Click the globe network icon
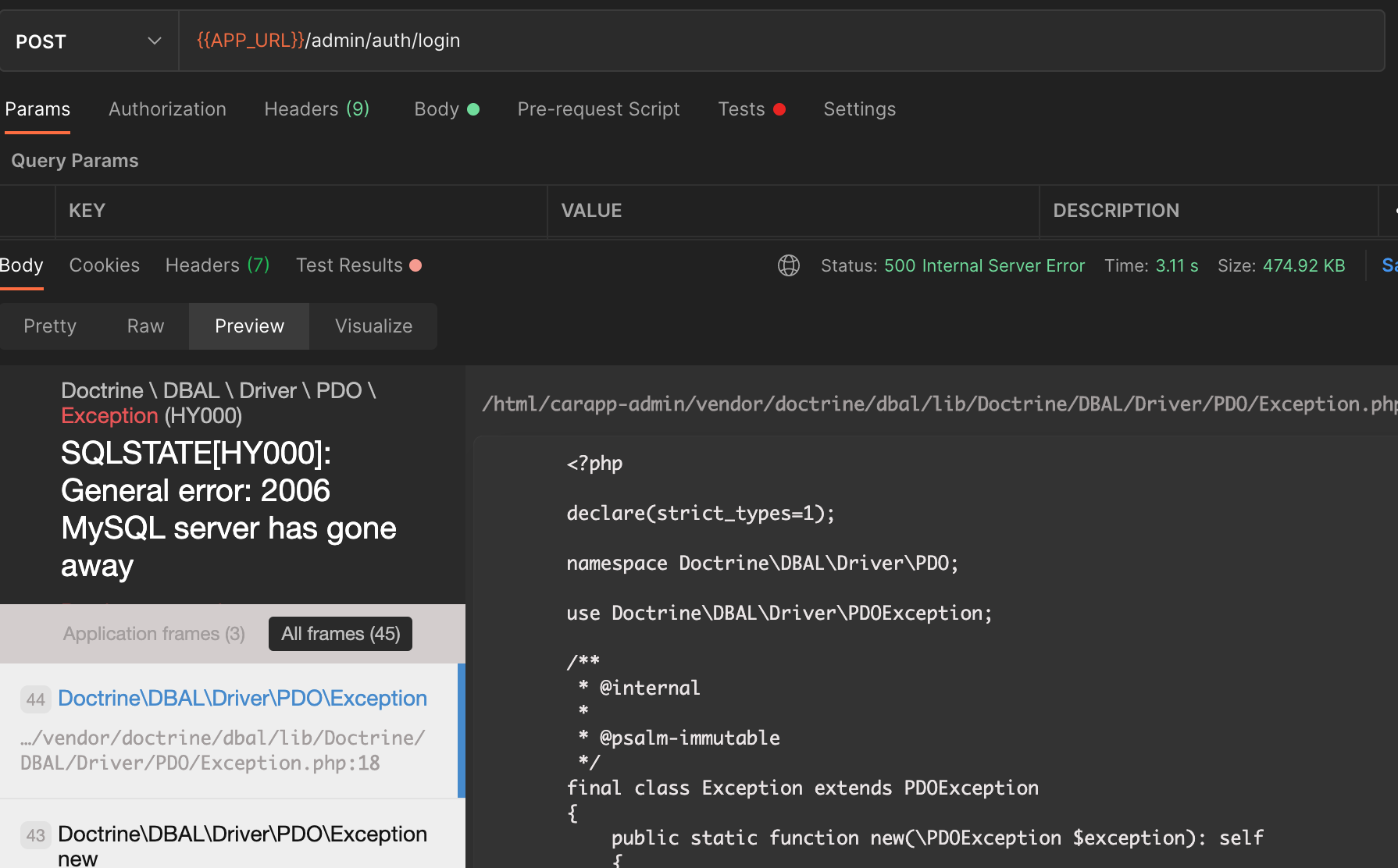This screenshot has width=1398, height=868. tap(789, 265)
